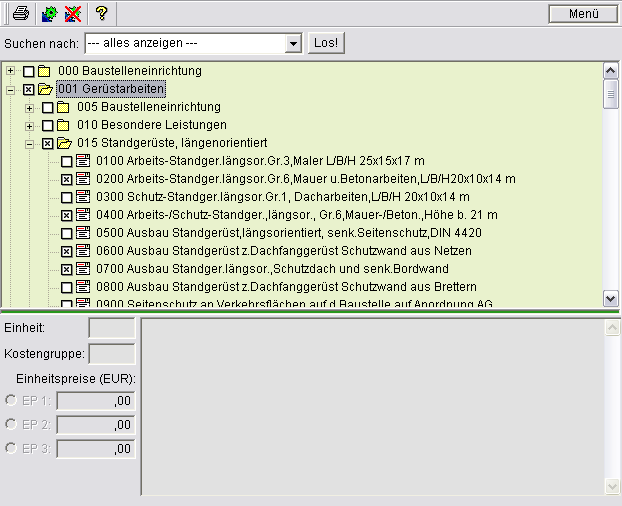The image size is (622, 506).
Task: Click the tree scrollbar thumb
Action: click(x=610, y=94)
